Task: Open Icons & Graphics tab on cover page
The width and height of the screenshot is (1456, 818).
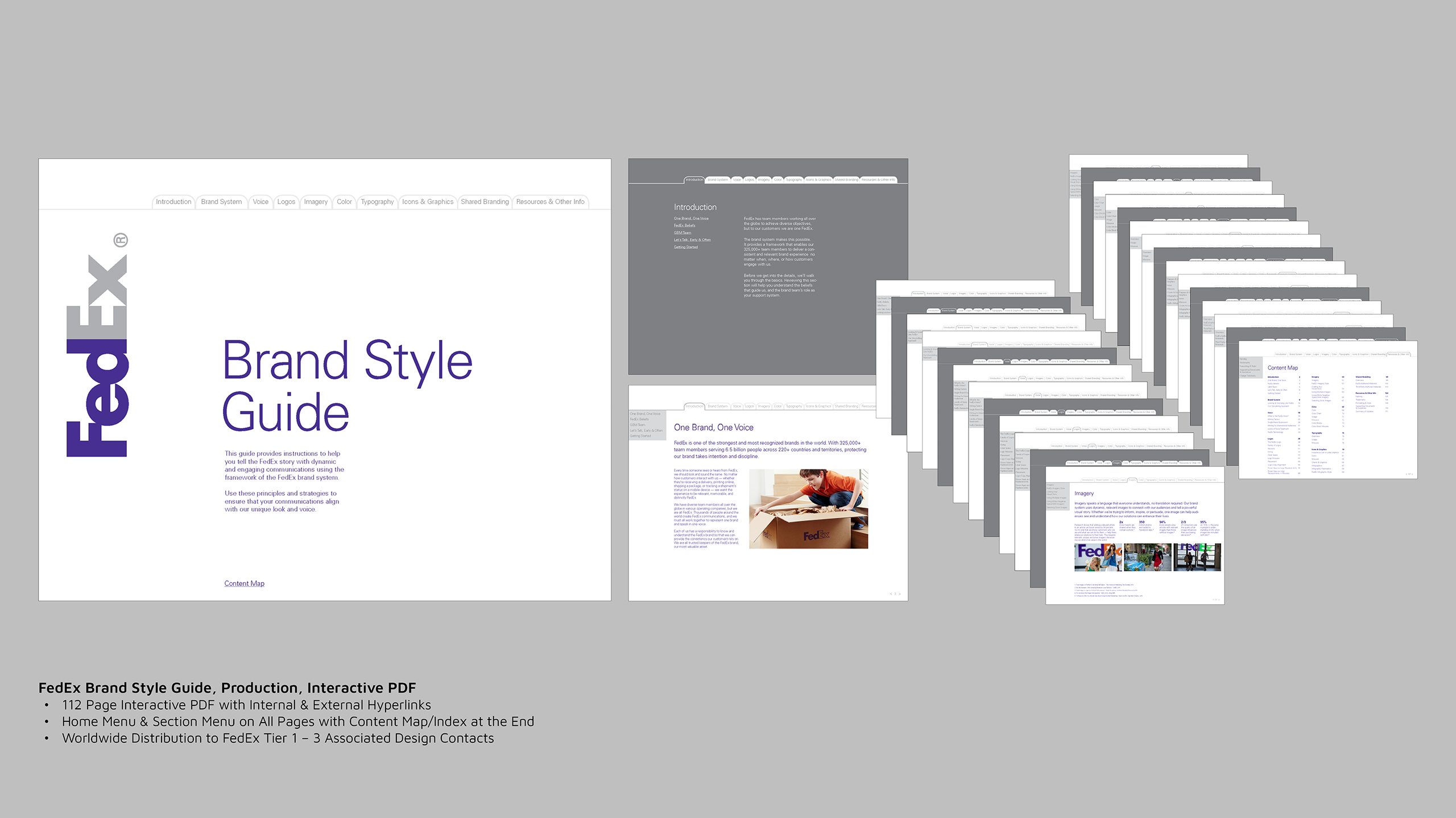Action: coord(428,202)
